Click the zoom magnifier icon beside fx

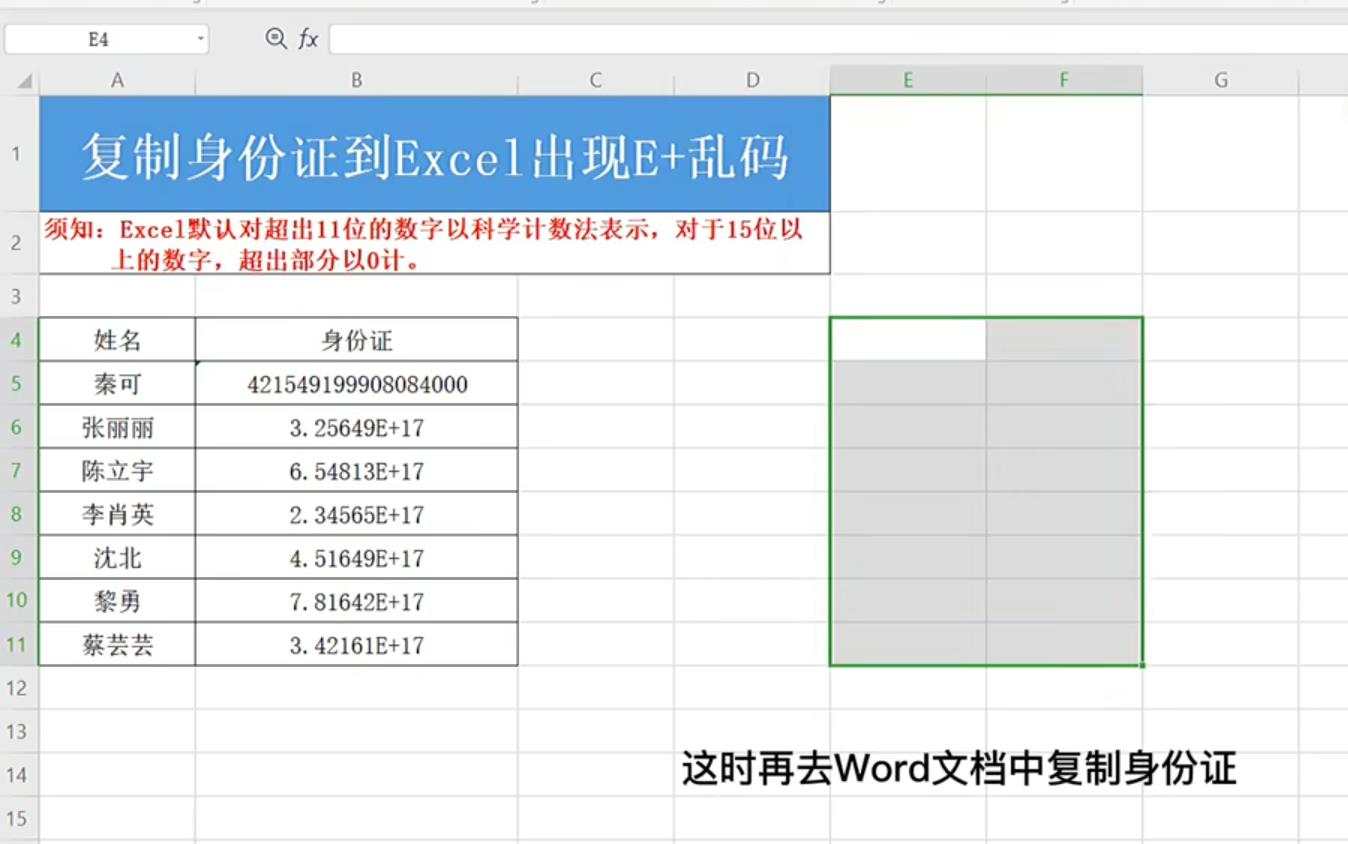tap(276, 39)
